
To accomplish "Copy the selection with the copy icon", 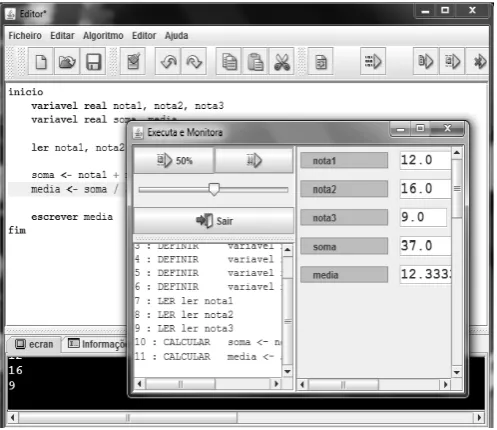I will coord(229,62).
